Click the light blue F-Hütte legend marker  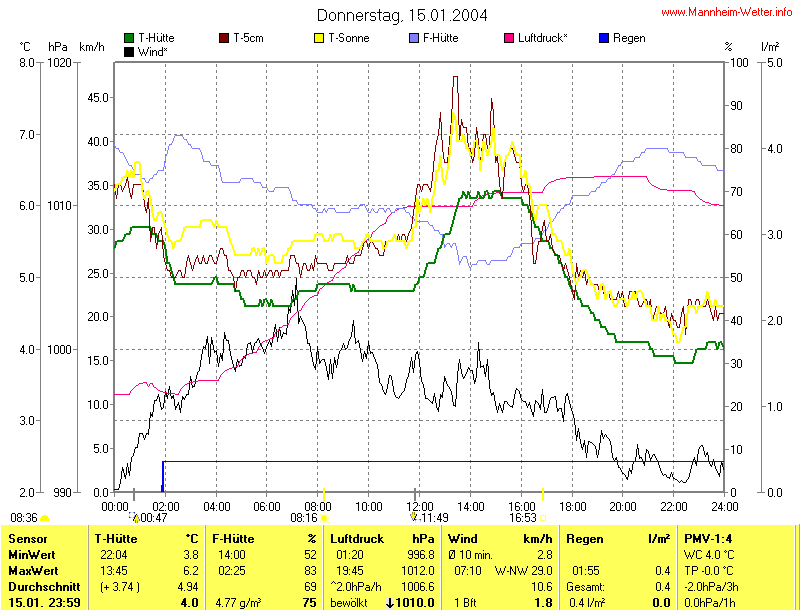(x=414, y=38)
